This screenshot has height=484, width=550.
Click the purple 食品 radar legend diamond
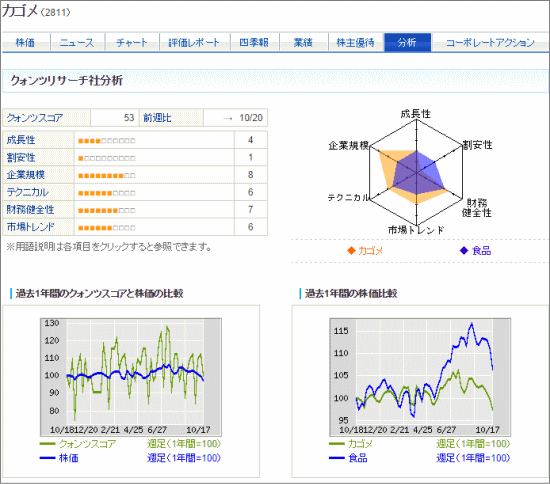pyautogui.click(x=464, y=251)
